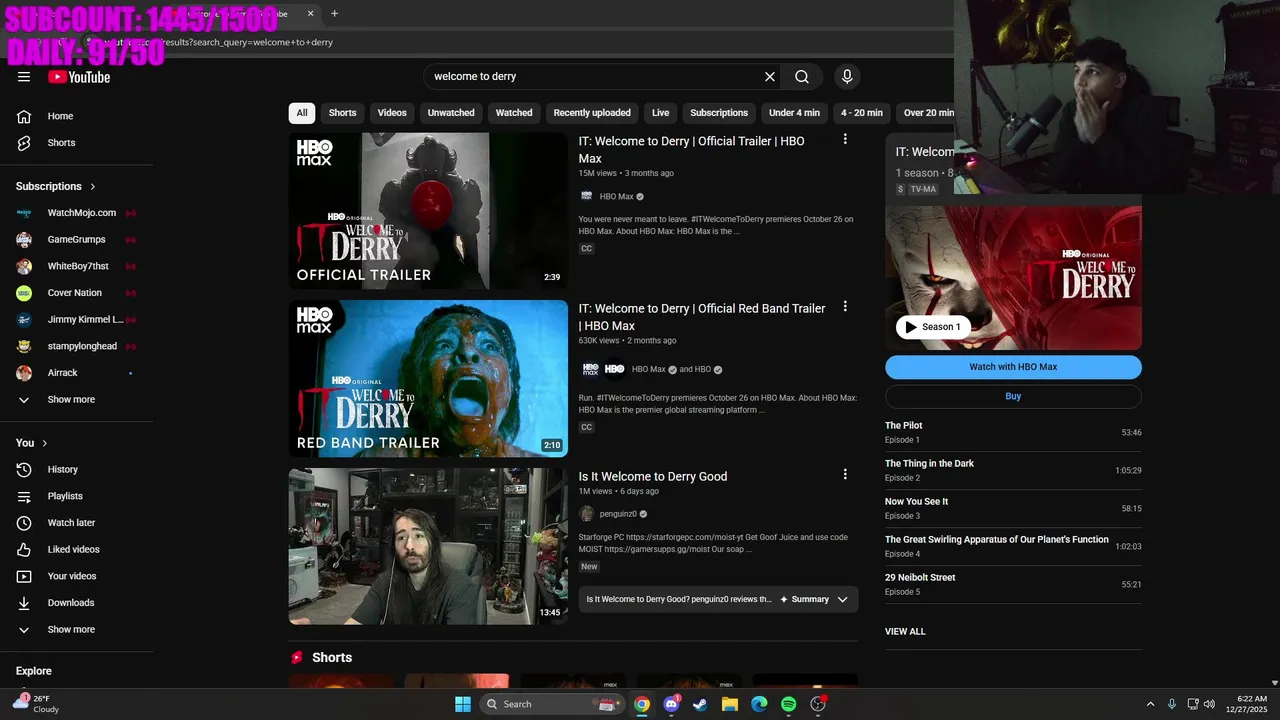This screenshot has width=1280, height=720.
Task: Open the Windows Start menu
Action: click(463, 704)
